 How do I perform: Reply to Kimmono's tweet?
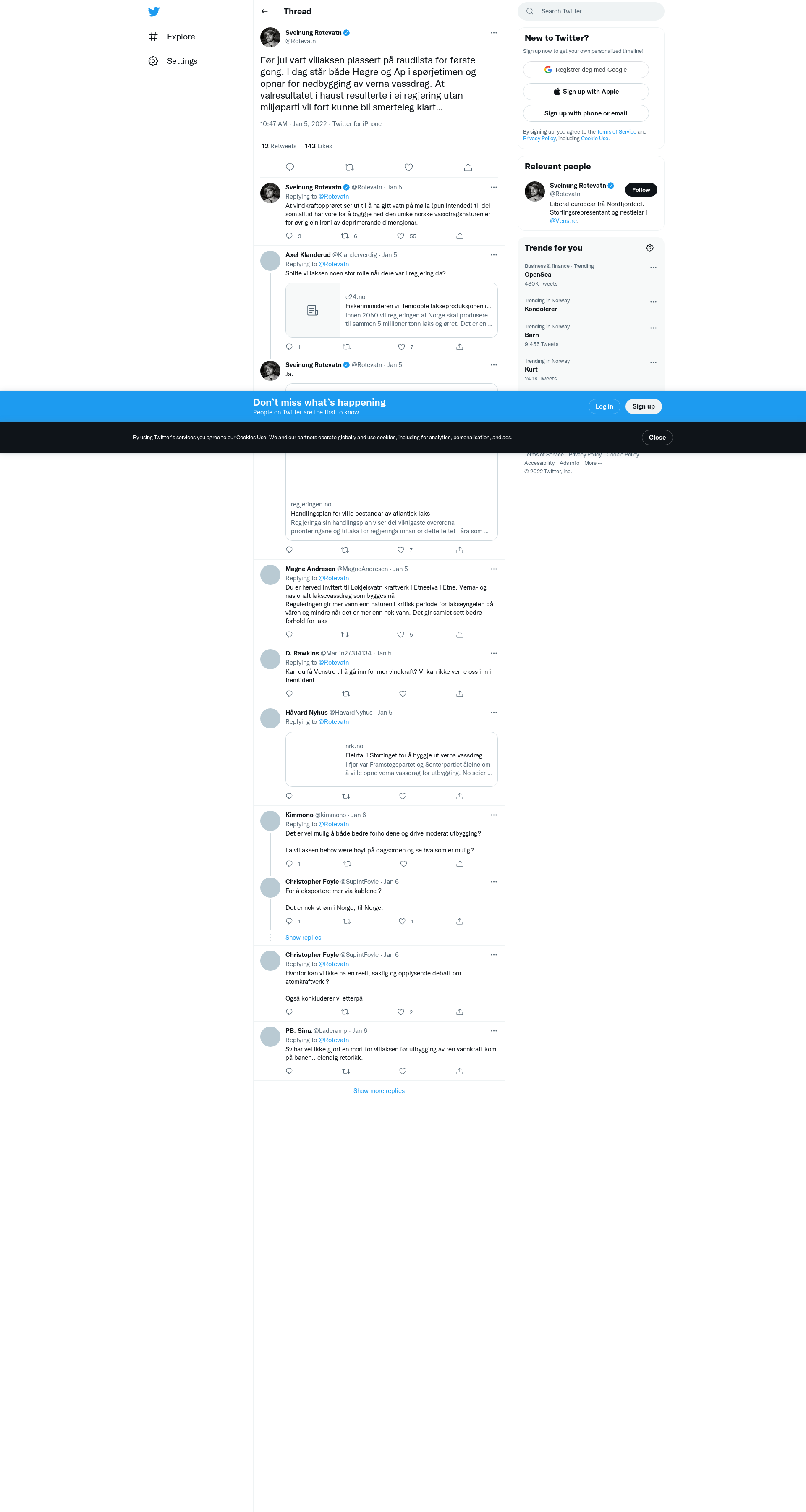[x=289, y=864]
